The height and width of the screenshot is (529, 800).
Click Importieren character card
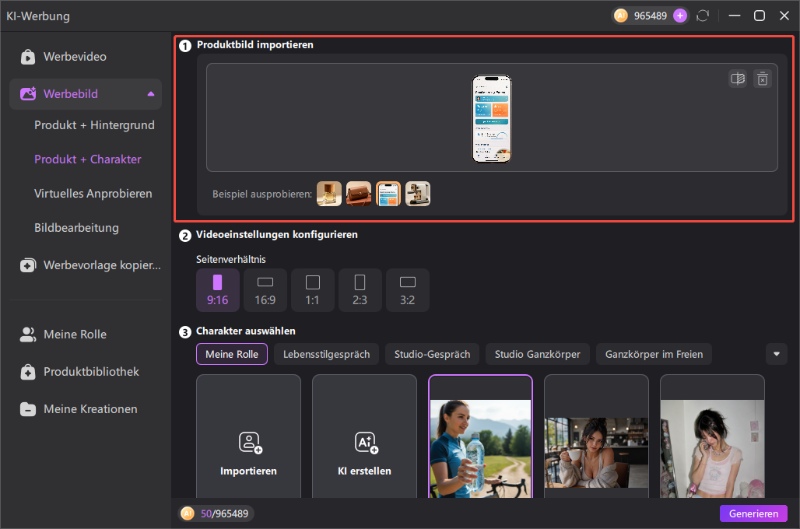tap(248, 436)
